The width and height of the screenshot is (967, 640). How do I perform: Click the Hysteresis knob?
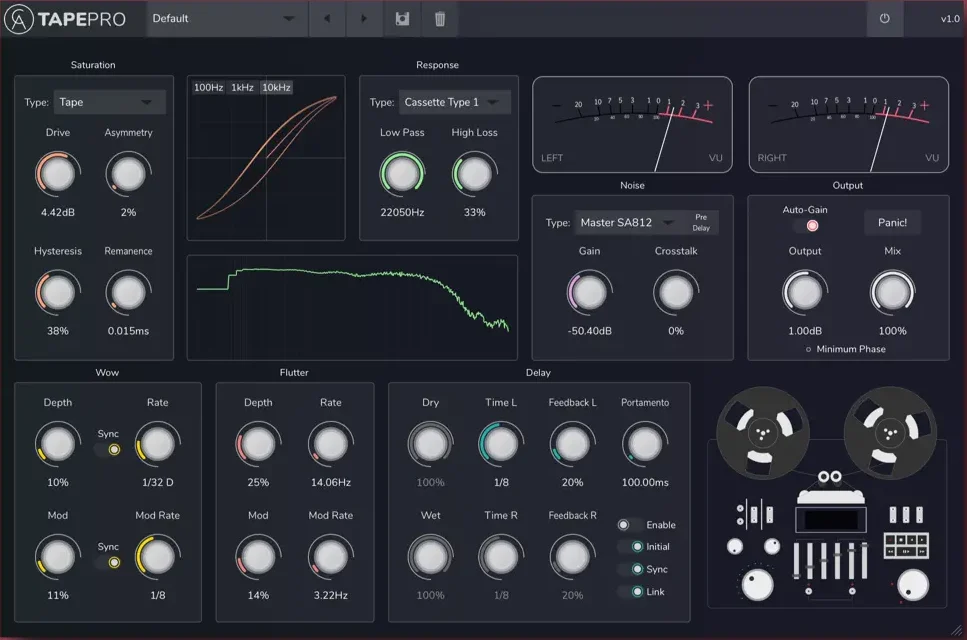click(x=58, y=292)
